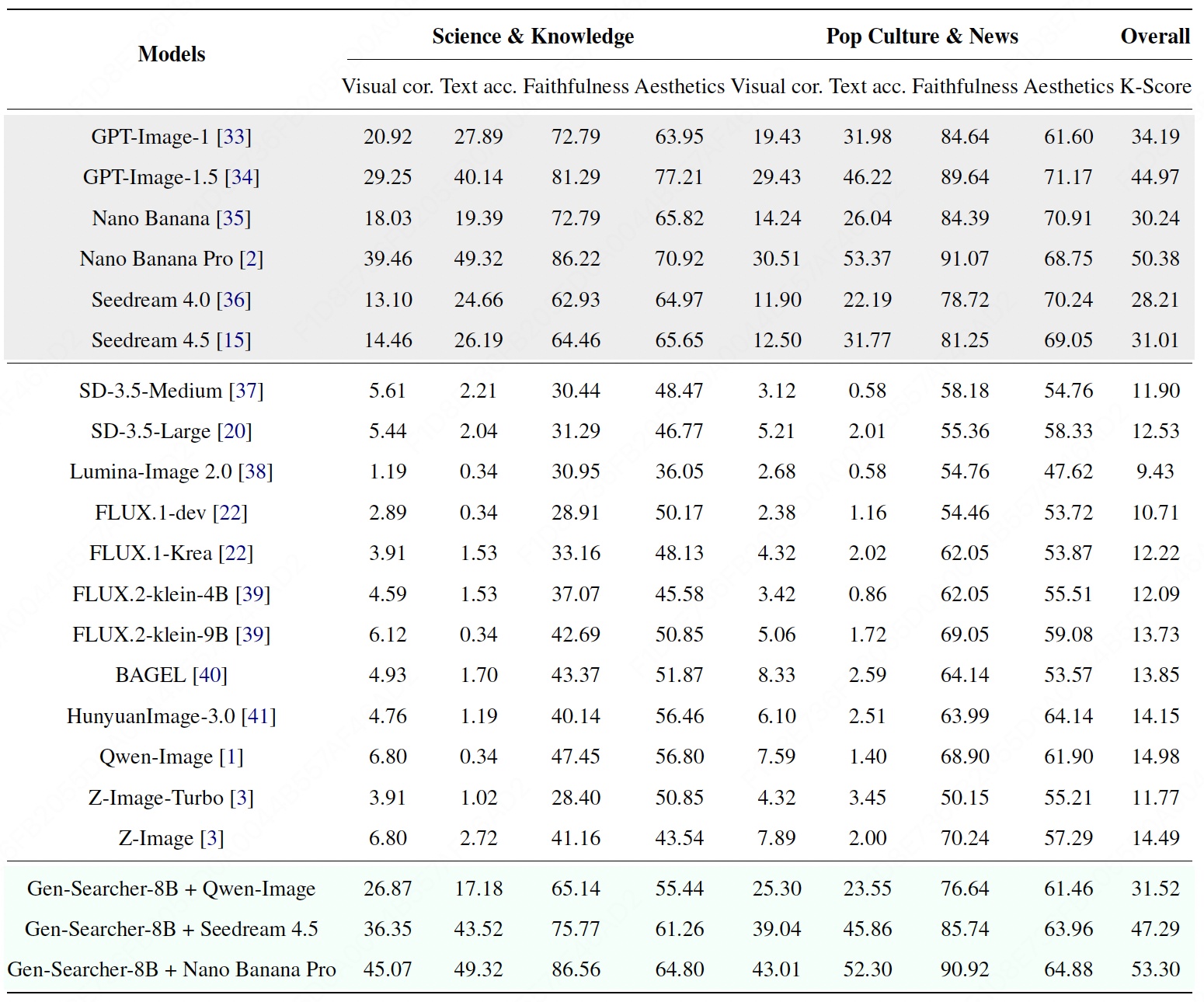Click the "Z-Image-Turbo" model name

[156, 798]
